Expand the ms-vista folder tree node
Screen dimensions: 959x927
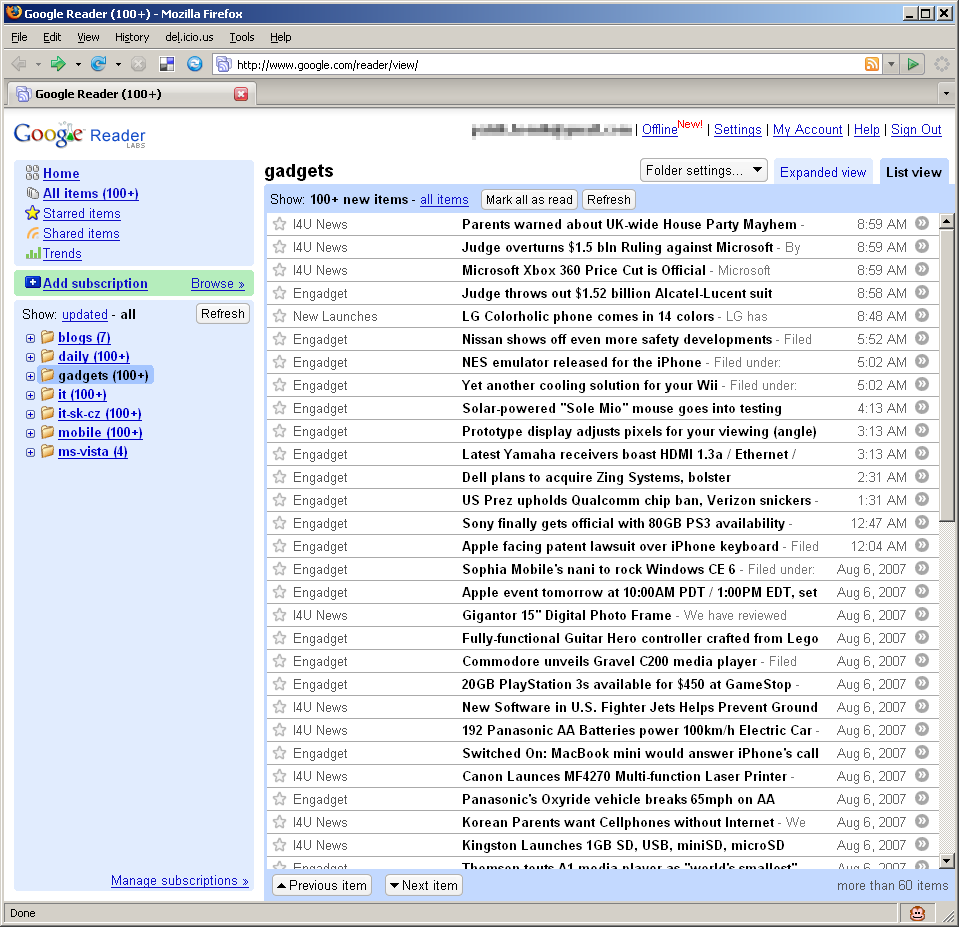tap(30, 452)
